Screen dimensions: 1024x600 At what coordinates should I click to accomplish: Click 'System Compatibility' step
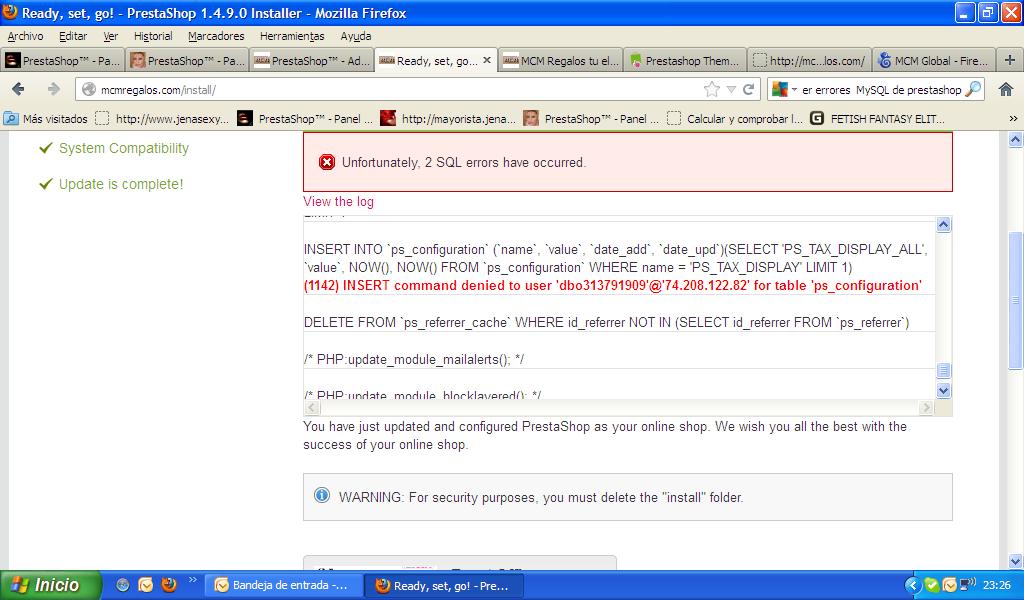(x=123, y=148)
